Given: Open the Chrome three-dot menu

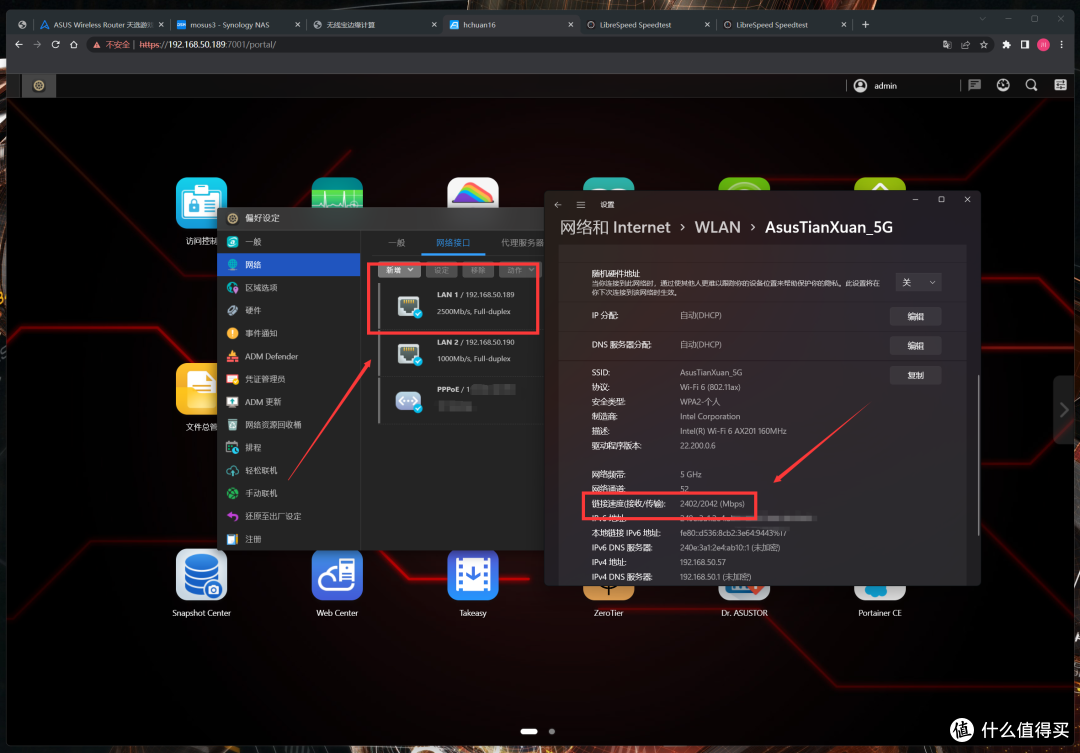Looking at the screenshot, I should pyautogui.click(x=1061, y=44).
